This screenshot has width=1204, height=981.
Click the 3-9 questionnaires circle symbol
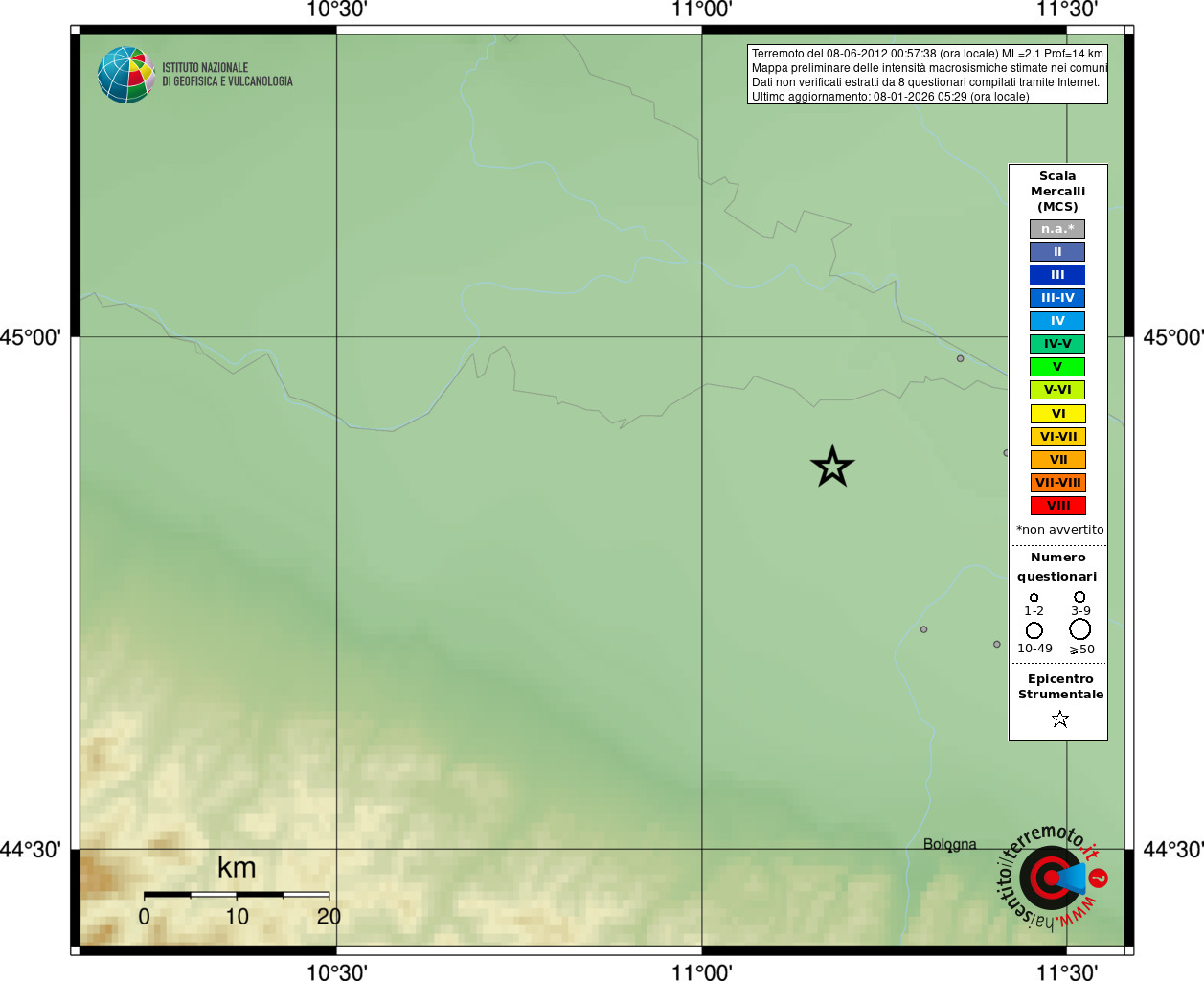point(1079,596)
